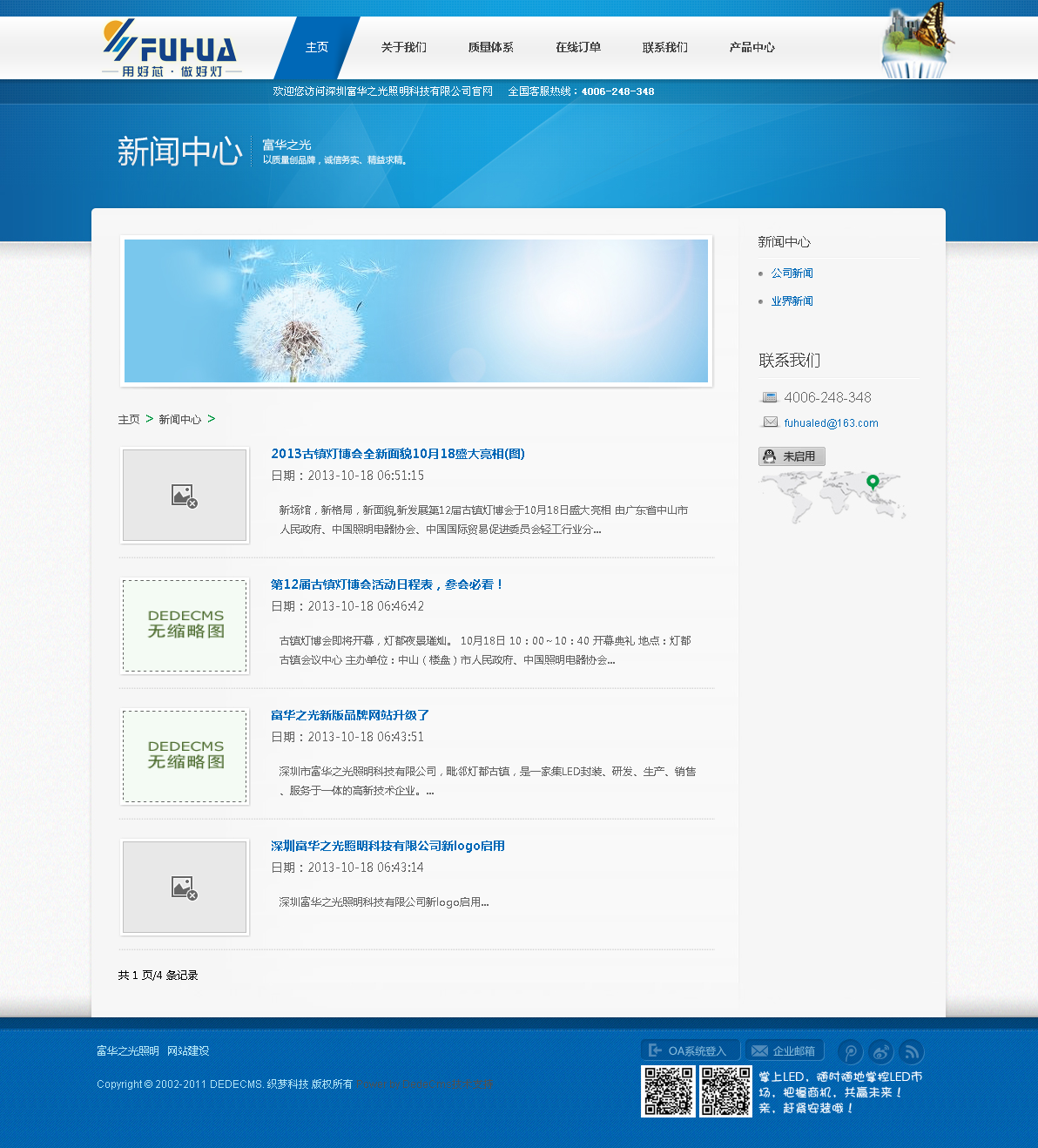This screenshot has height=1148, width=1038.
Task: Click the dandelion banner image
Action: coord(416,311)
